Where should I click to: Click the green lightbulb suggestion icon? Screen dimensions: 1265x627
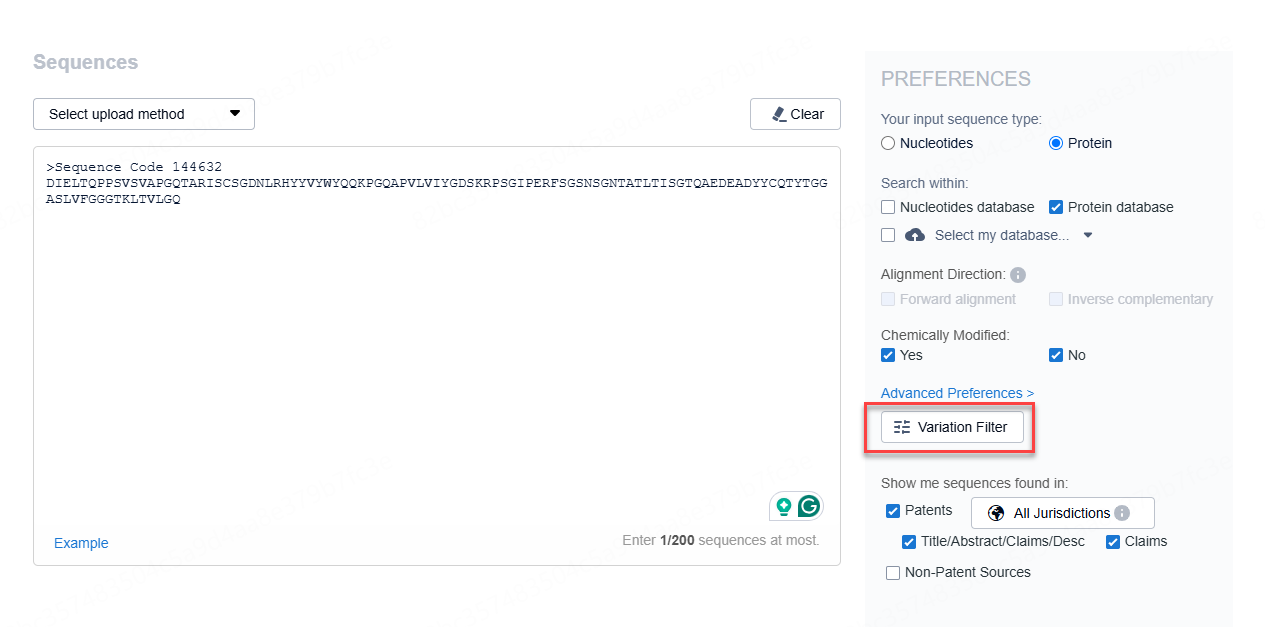(x=784, y=506)
